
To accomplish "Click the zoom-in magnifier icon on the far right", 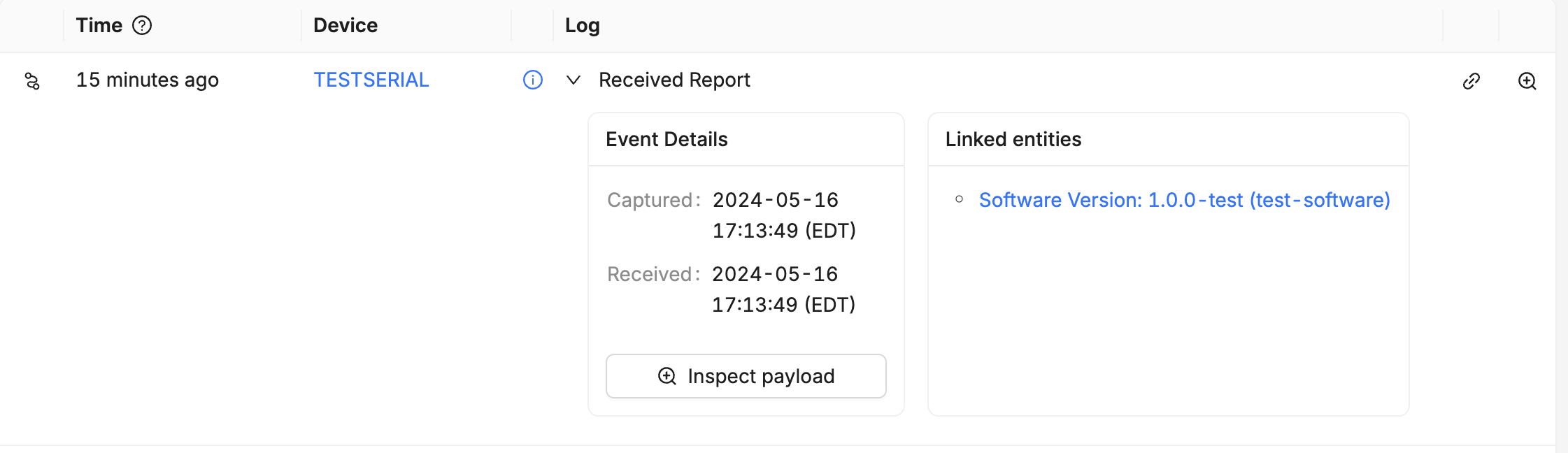I will 1527,81.
